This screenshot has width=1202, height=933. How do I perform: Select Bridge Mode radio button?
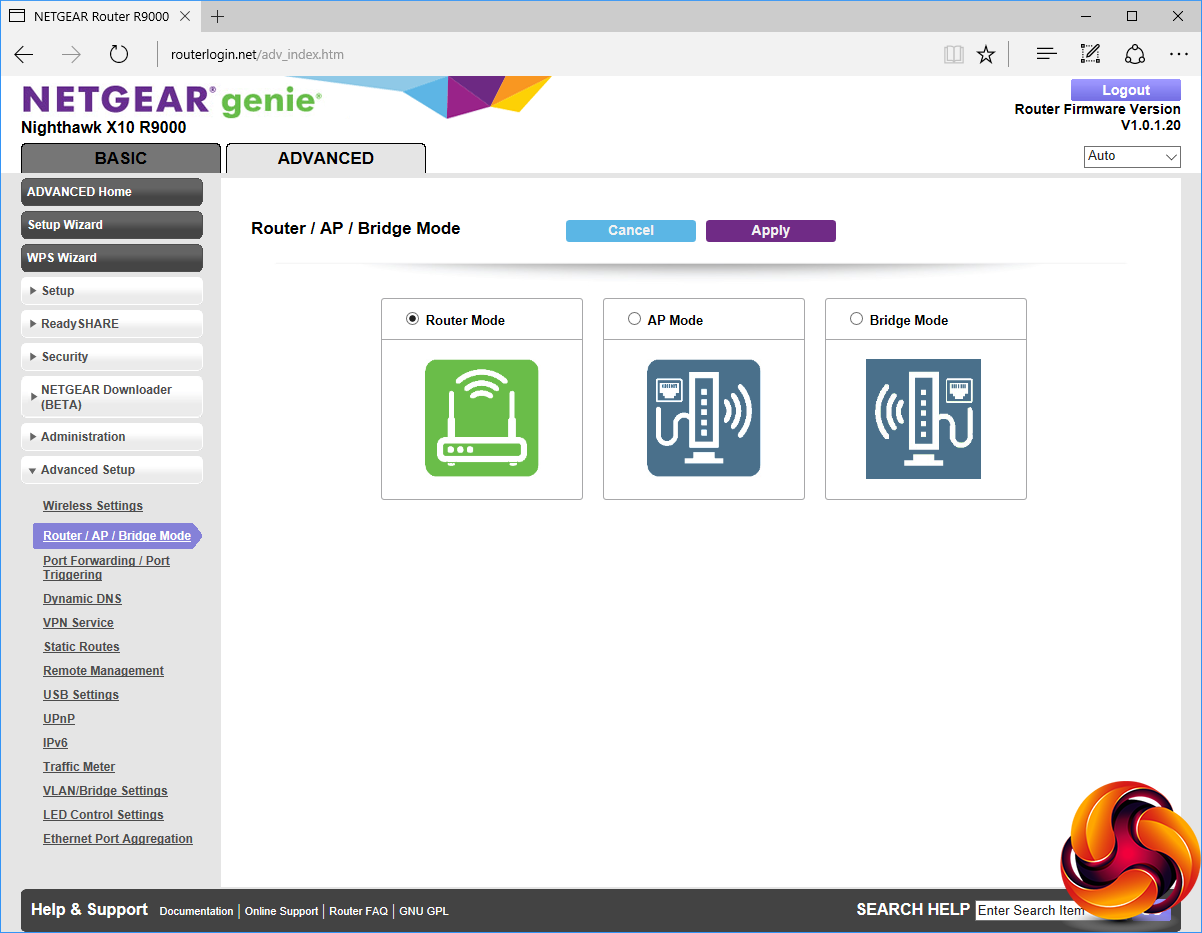tap(856, 319)
